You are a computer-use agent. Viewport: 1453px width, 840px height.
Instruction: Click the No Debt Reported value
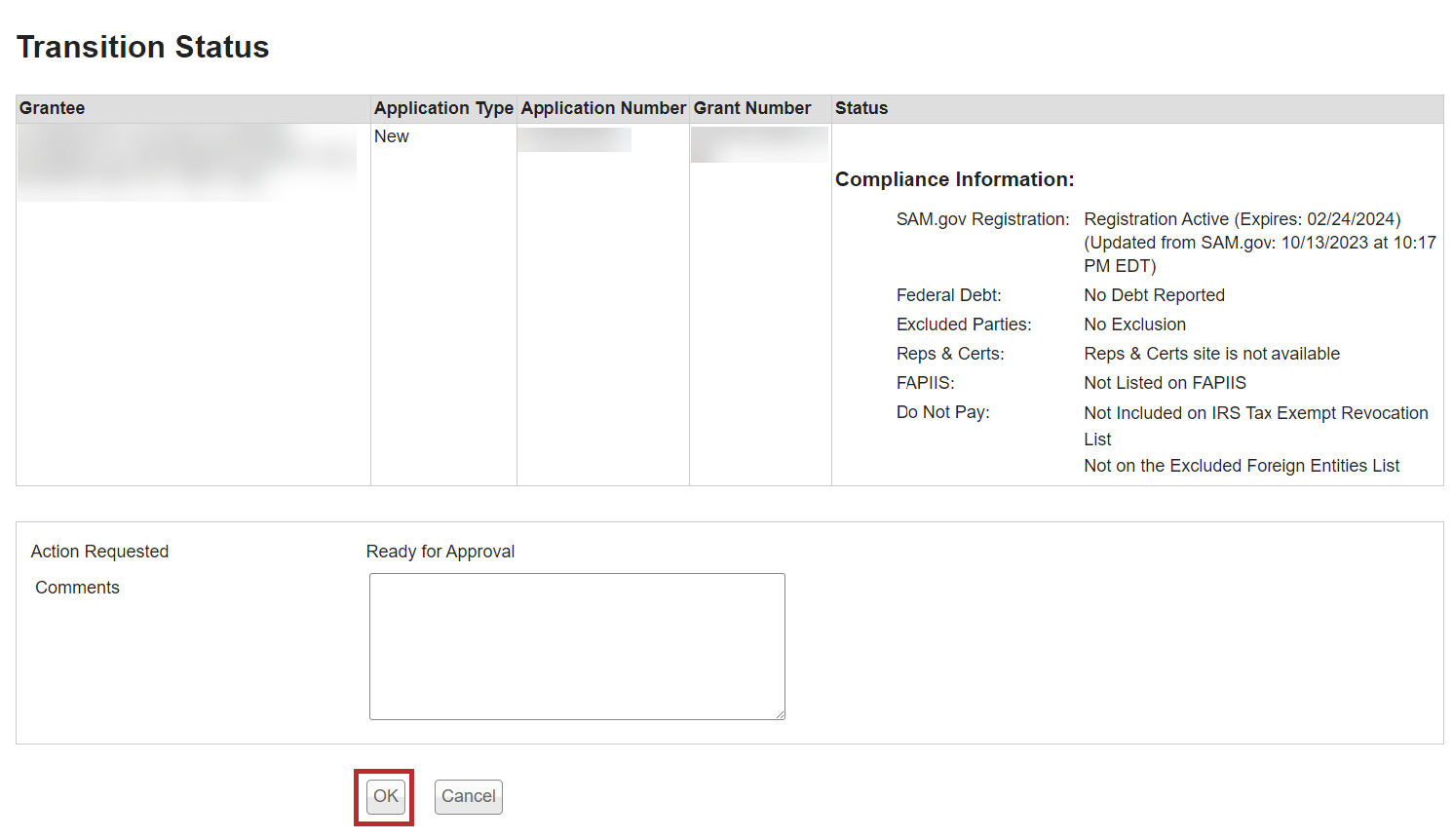pos(1154,295)
